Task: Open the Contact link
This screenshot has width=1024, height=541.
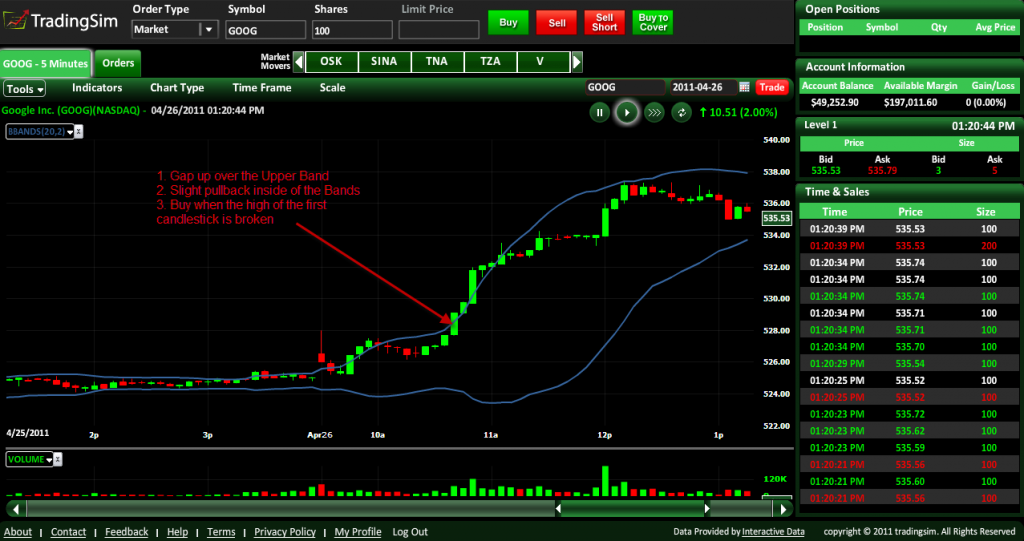Action: click(68, 532)
